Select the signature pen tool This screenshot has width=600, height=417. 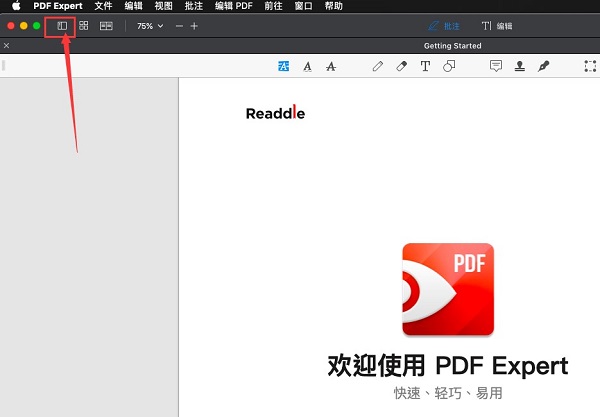pyautogui.click(x=543, y=66)
